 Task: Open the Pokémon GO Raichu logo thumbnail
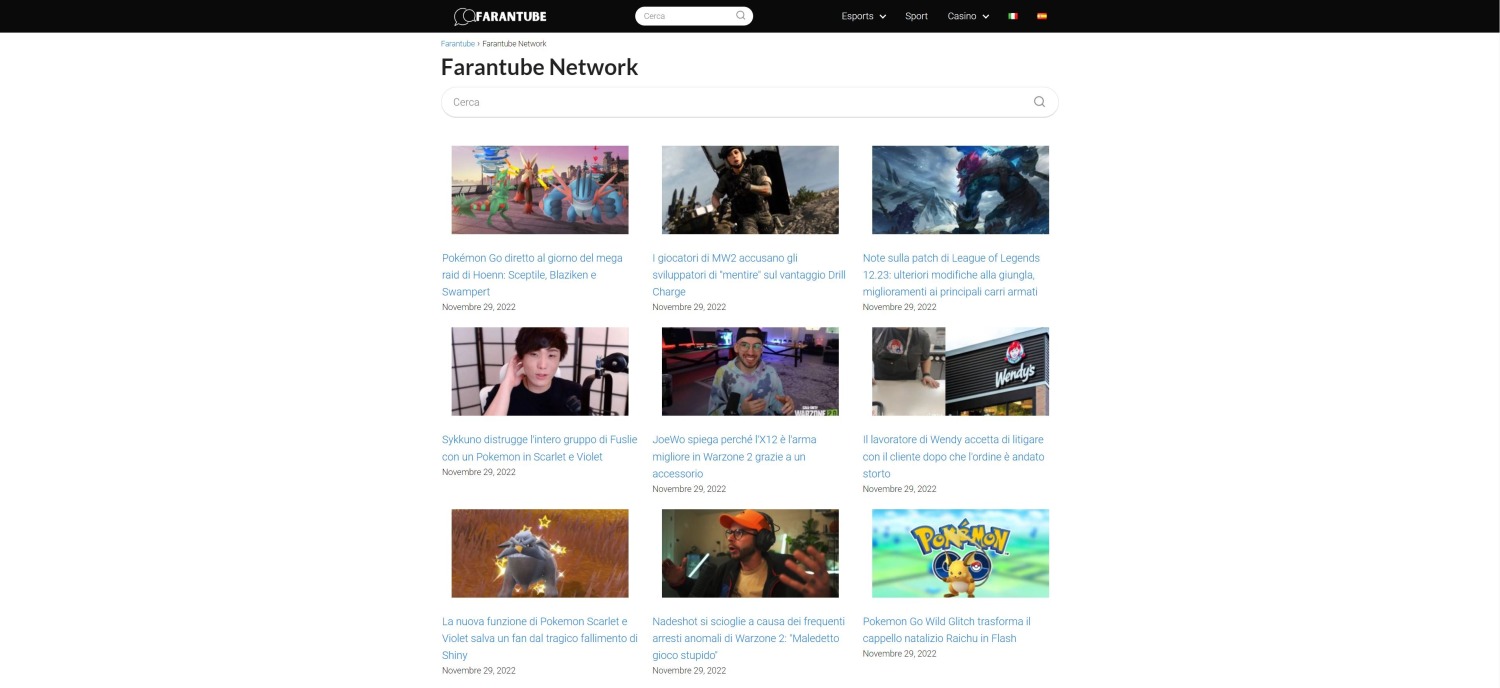pos(960,553)
